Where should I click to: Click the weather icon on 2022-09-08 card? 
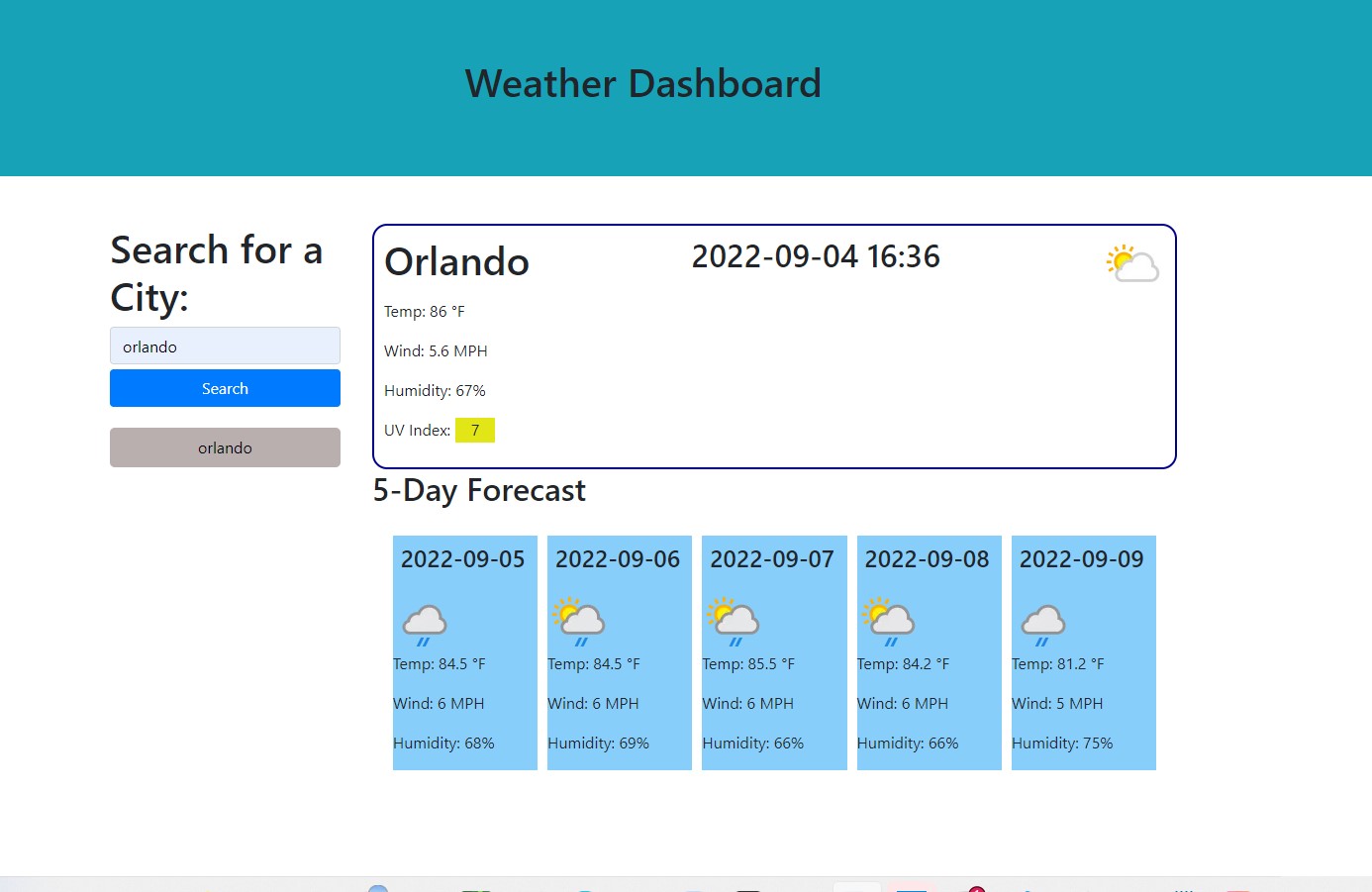point(888,621)
